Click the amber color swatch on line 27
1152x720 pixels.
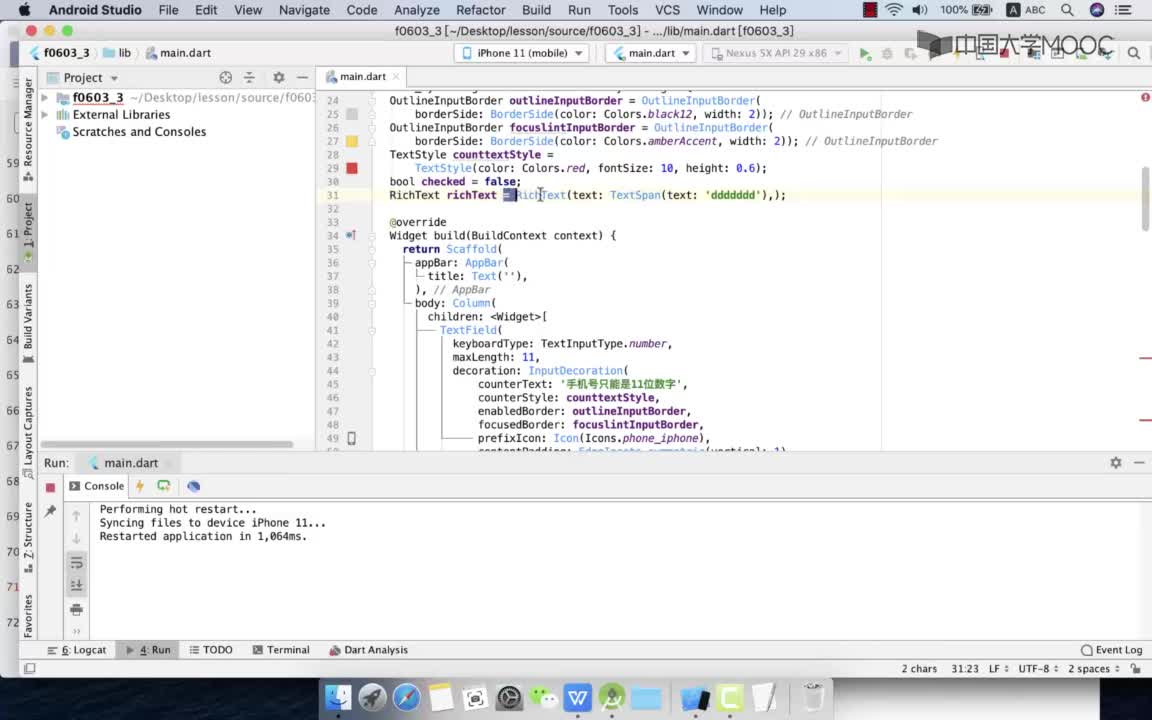(352, 141)
